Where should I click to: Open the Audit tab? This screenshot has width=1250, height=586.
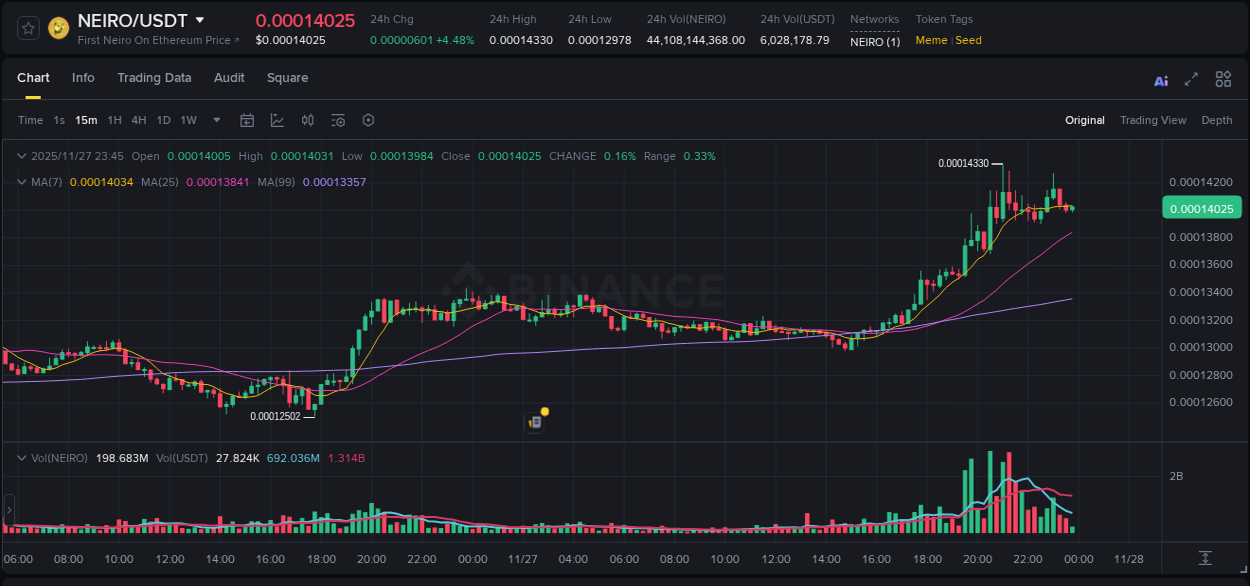point(229,78)
